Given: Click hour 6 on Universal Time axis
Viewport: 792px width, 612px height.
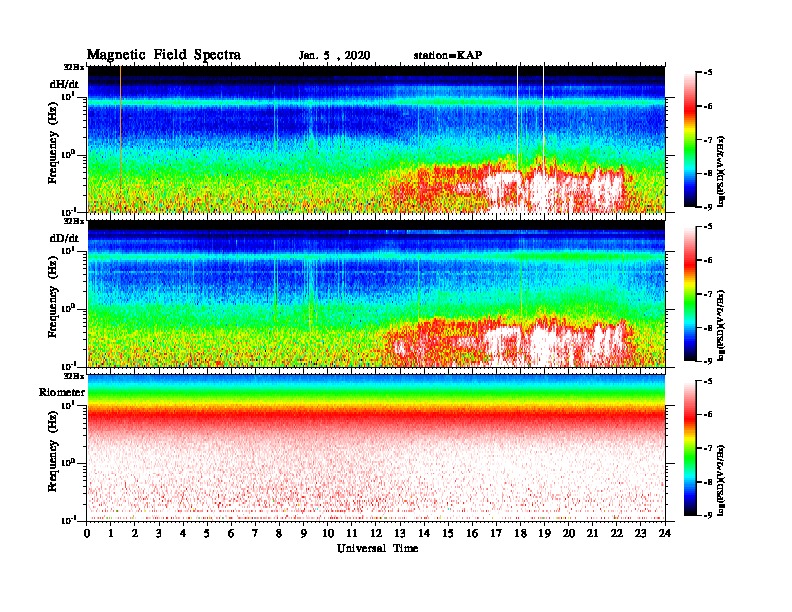Looking at the screenshot, I should point(231,533).
